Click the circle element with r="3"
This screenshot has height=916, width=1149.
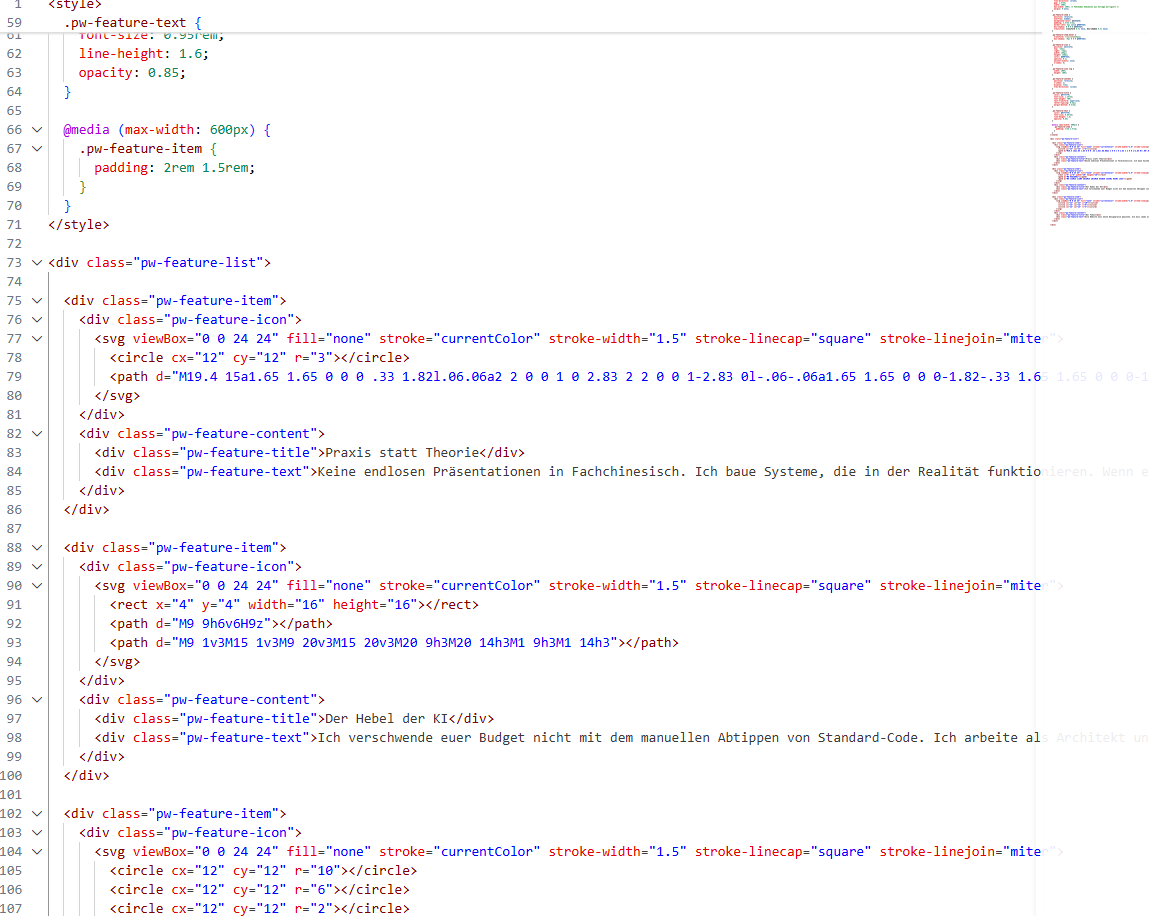pos(259,358)
